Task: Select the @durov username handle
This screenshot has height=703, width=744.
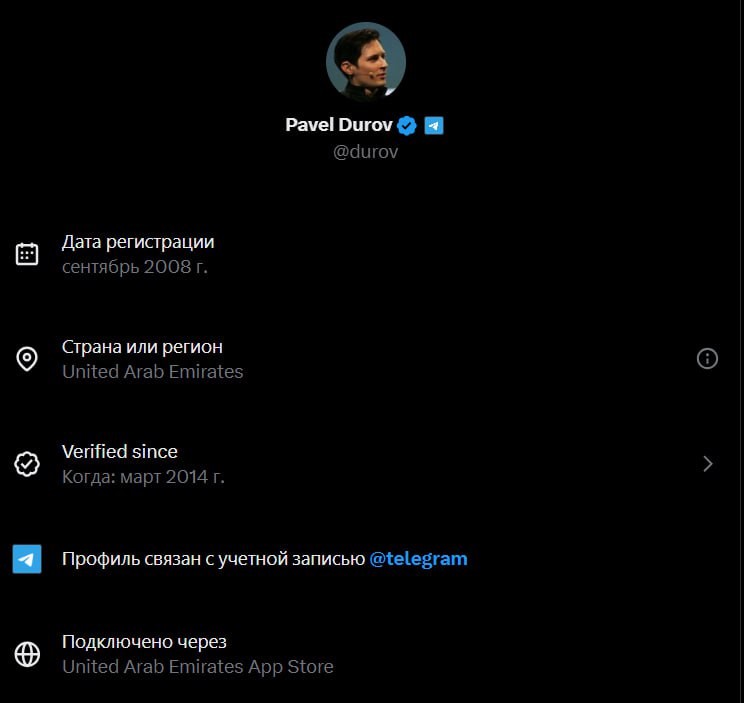Action: point(365,152)
